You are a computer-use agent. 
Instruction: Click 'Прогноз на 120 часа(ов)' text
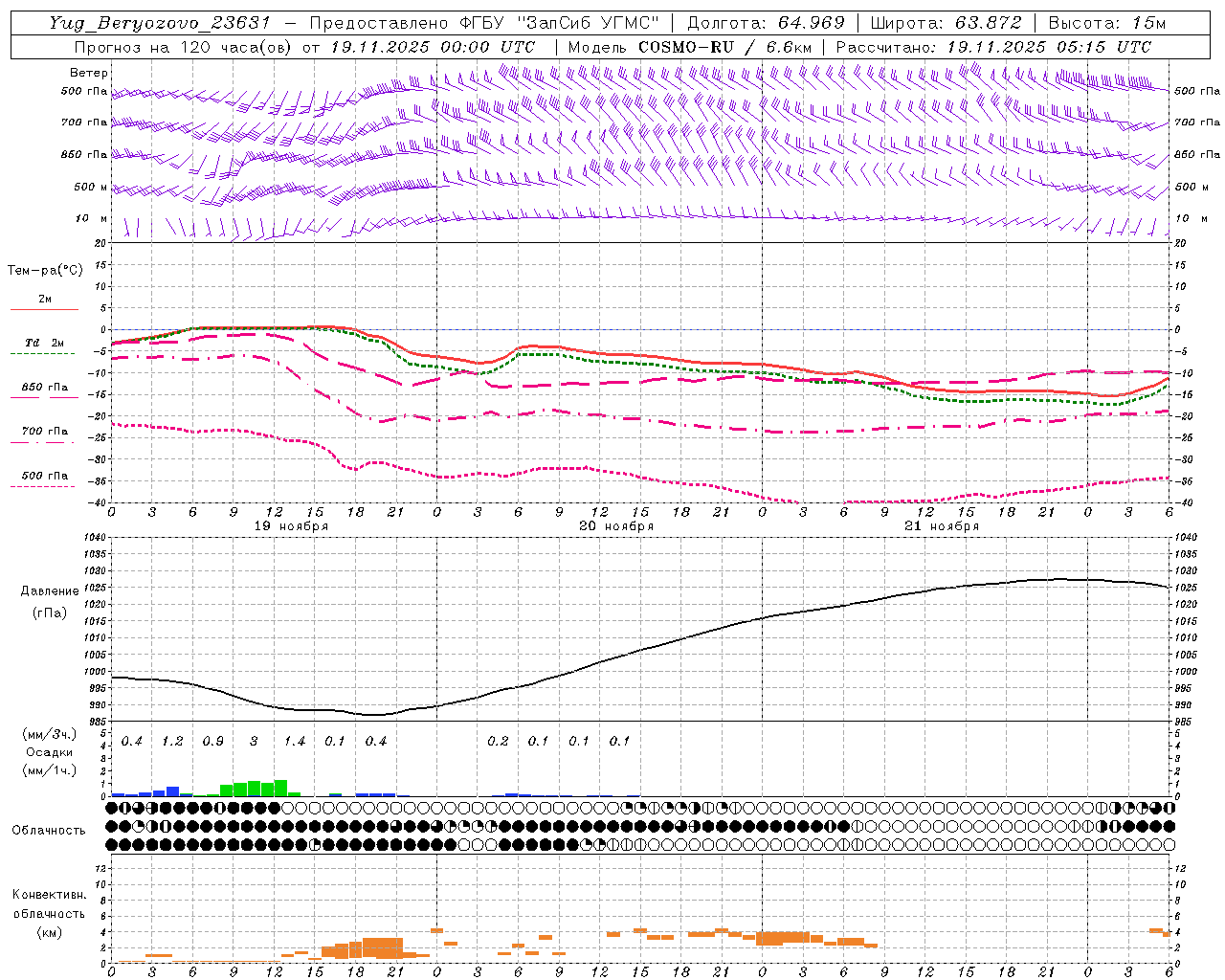tap(184, 47)
